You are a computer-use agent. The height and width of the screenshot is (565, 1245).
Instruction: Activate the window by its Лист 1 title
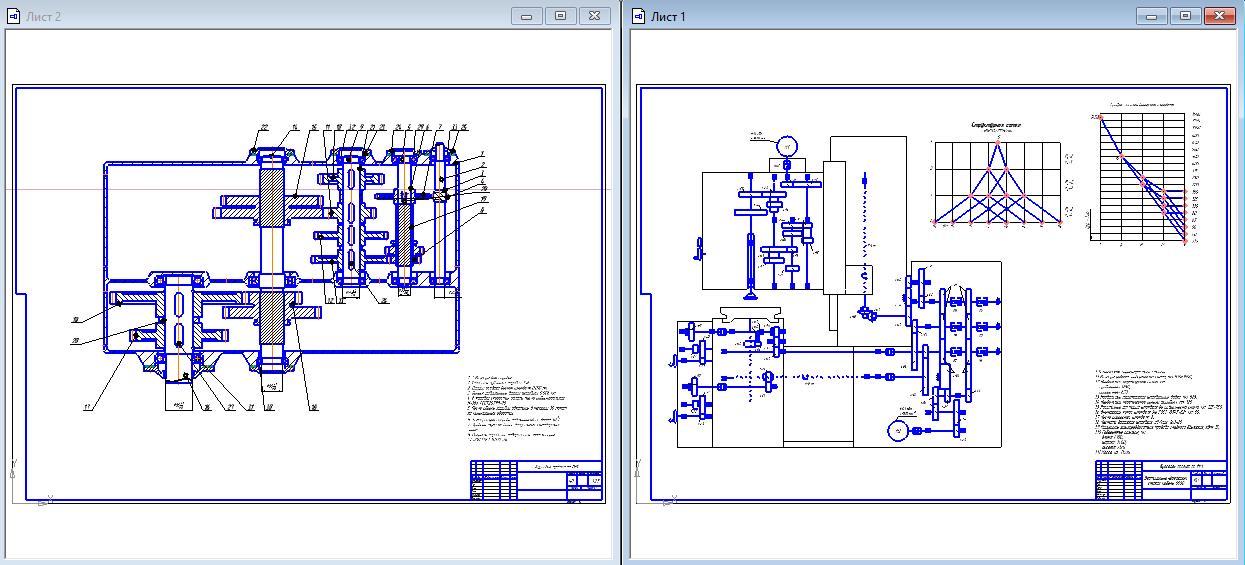(x=668, y=17)
